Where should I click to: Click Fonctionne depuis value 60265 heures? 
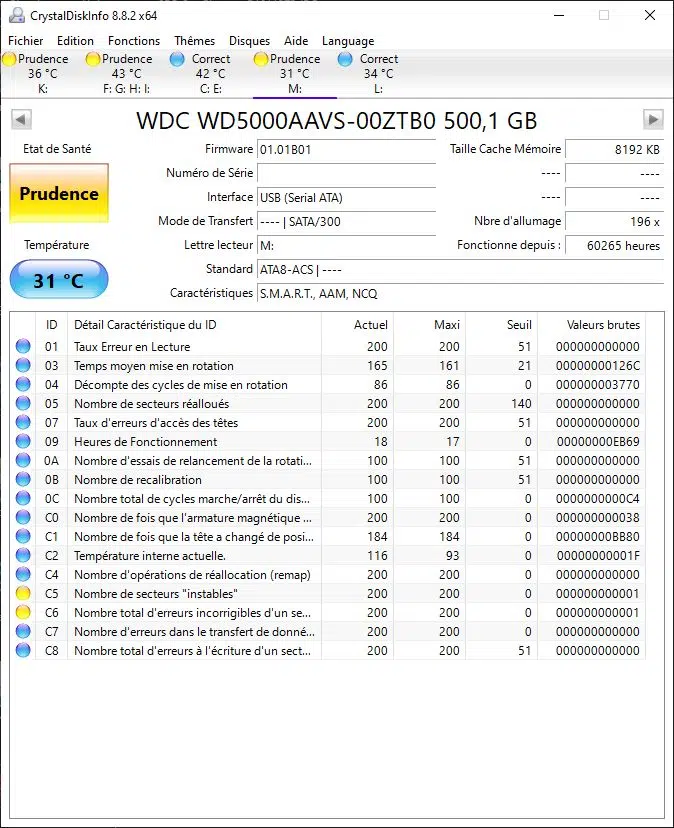click(x=614, y=246)
